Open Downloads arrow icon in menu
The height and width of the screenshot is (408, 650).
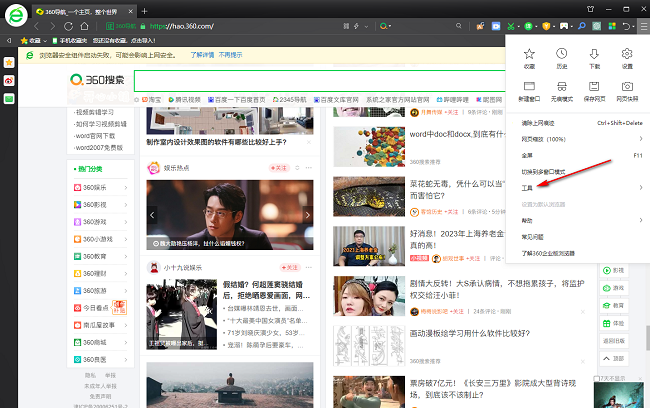(594, 53)
